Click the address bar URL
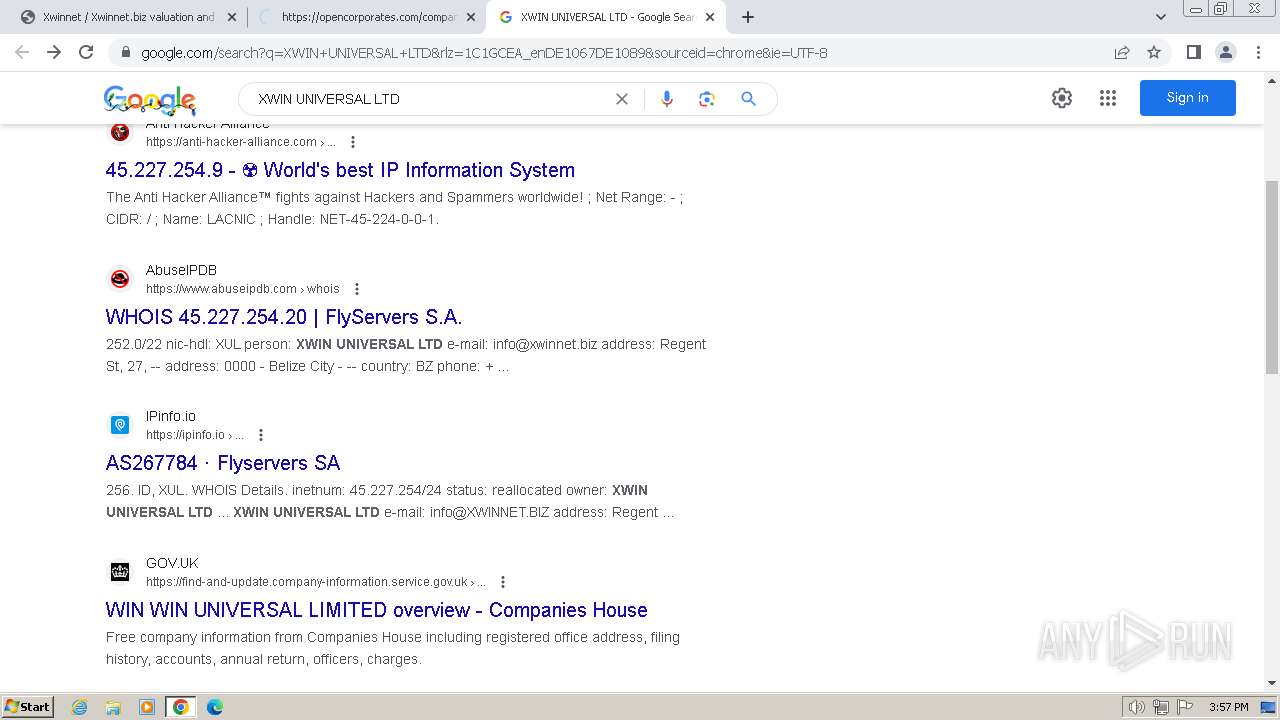The width and height of the screenshot is (1280, 720). click(484, 53)
